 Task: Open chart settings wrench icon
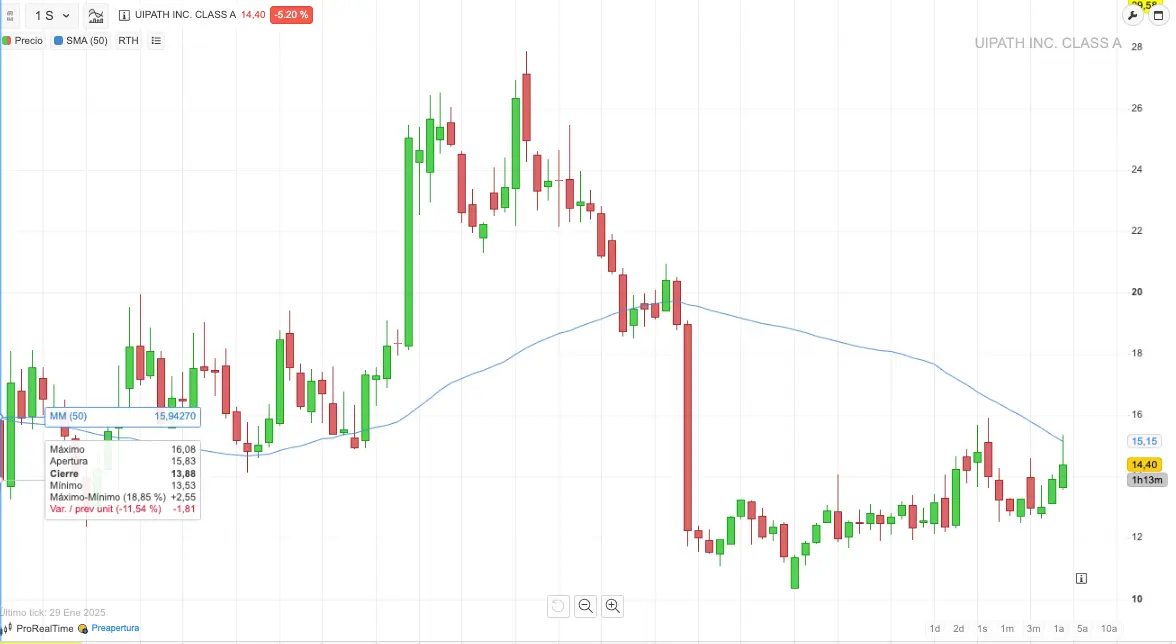coord(1134,15)
